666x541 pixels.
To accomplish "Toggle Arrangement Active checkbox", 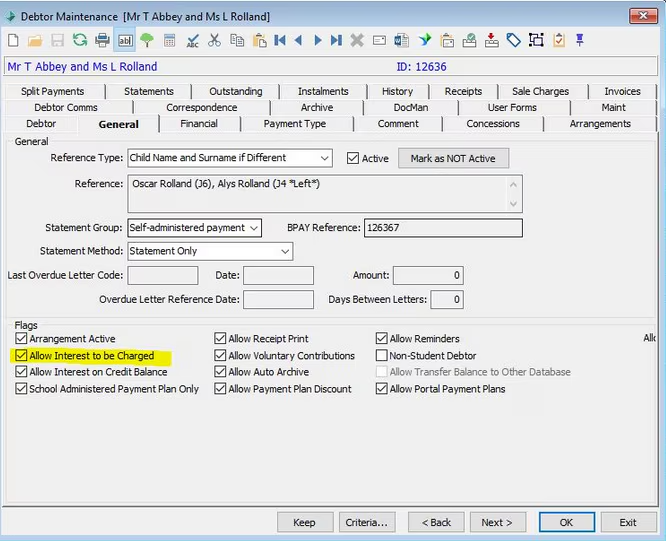I will pos(21,338).
